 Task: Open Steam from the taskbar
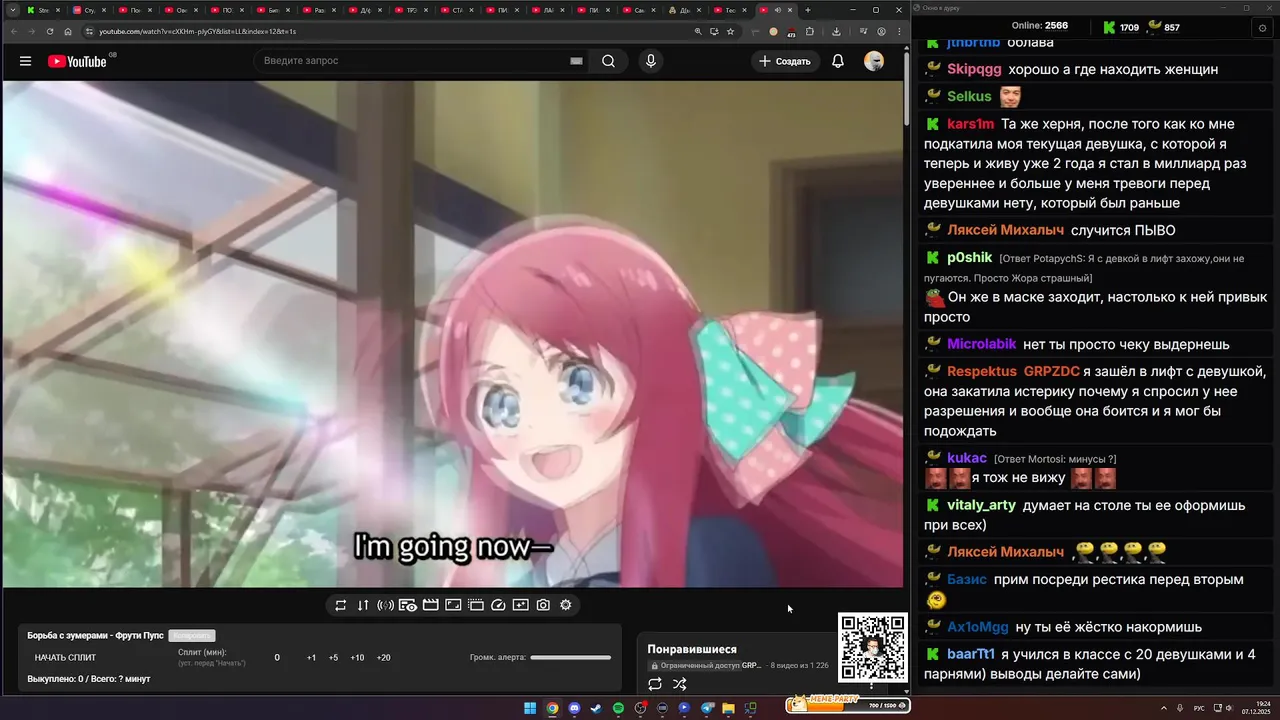(596, 708)
